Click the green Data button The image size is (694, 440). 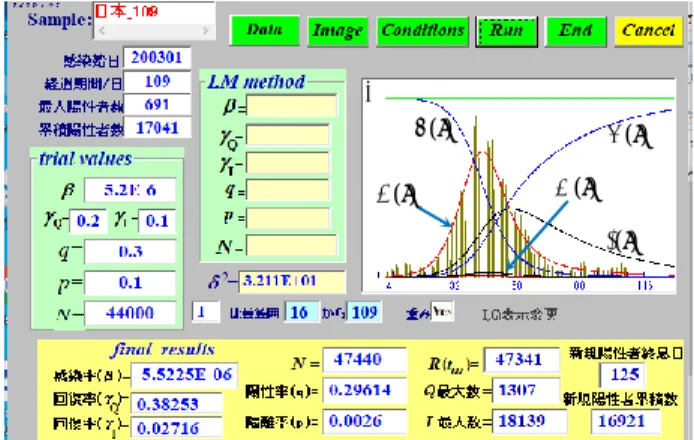pyautogui.click(x=264, y=30)
